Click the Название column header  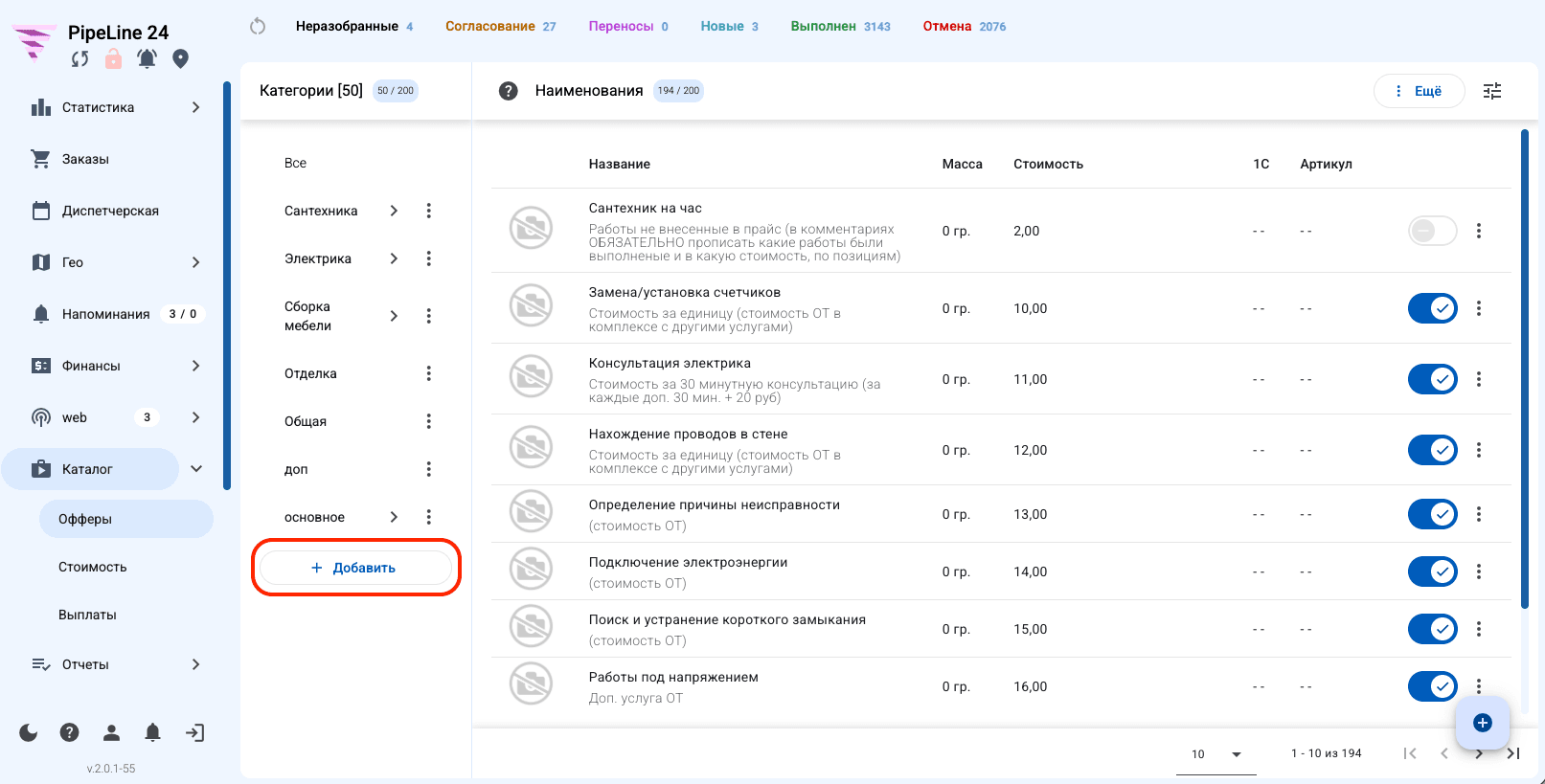click(620, 164)
